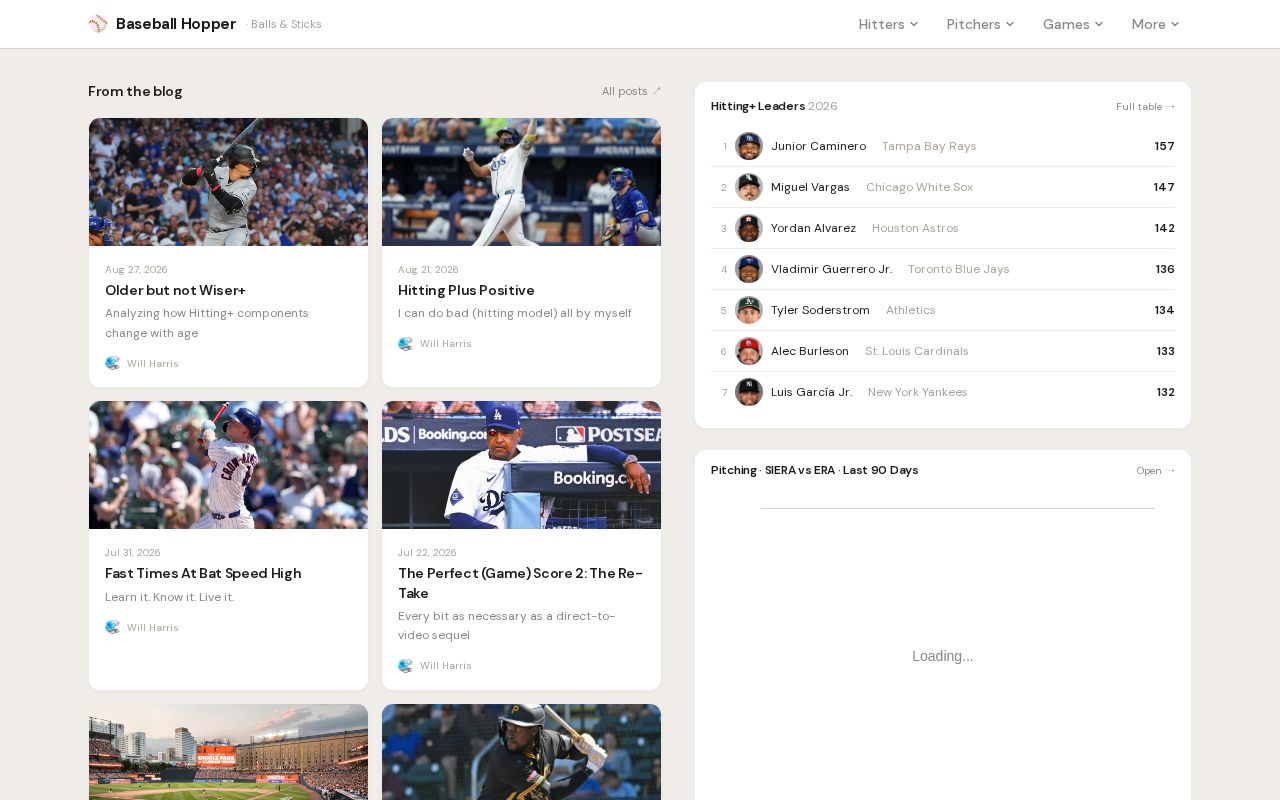The height and width of the screenshot is (800, 1280).
Task: Click Junior Caminero's player avatar
Action: [x=749, y=146]
